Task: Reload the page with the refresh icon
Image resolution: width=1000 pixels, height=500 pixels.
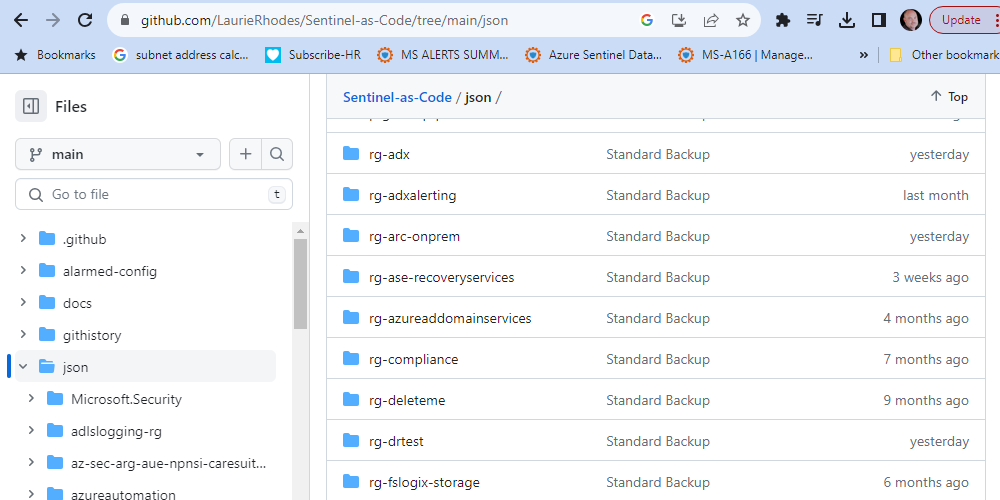Action: [x=85, y=20]
